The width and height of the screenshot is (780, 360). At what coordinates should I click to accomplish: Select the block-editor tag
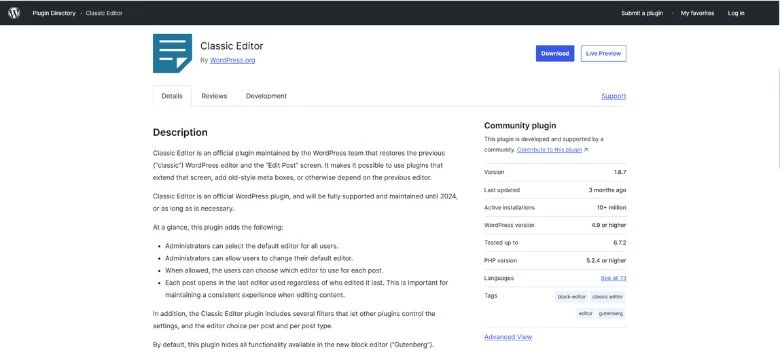[x=572, y=297]
